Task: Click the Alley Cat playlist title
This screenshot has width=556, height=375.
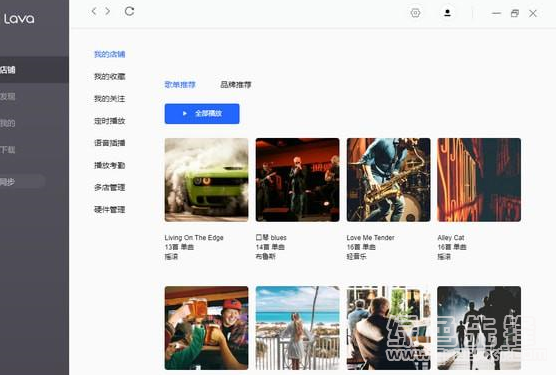Action: click(x=451, y=237)
